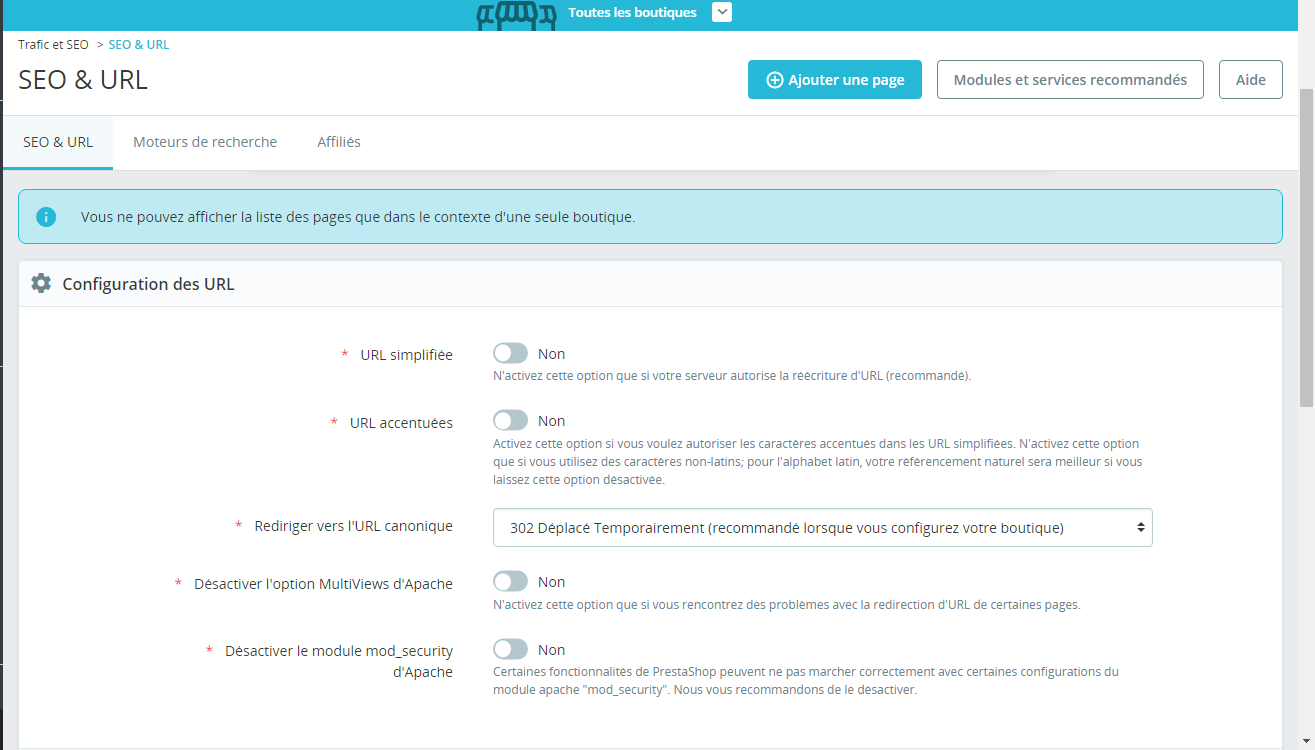This screenshot has height=750, width=1315.
Task: Click the arrows of the 302 redirect select
Action: pos(1140,528)
